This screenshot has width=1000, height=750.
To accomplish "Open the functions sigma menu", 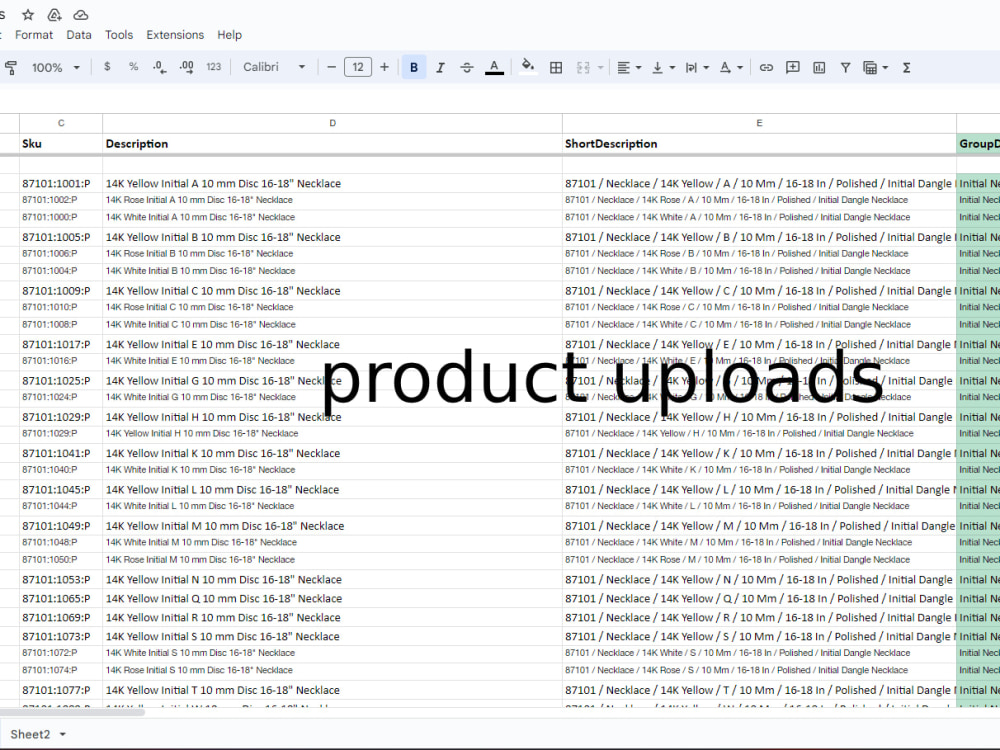I will click(906, 68).
